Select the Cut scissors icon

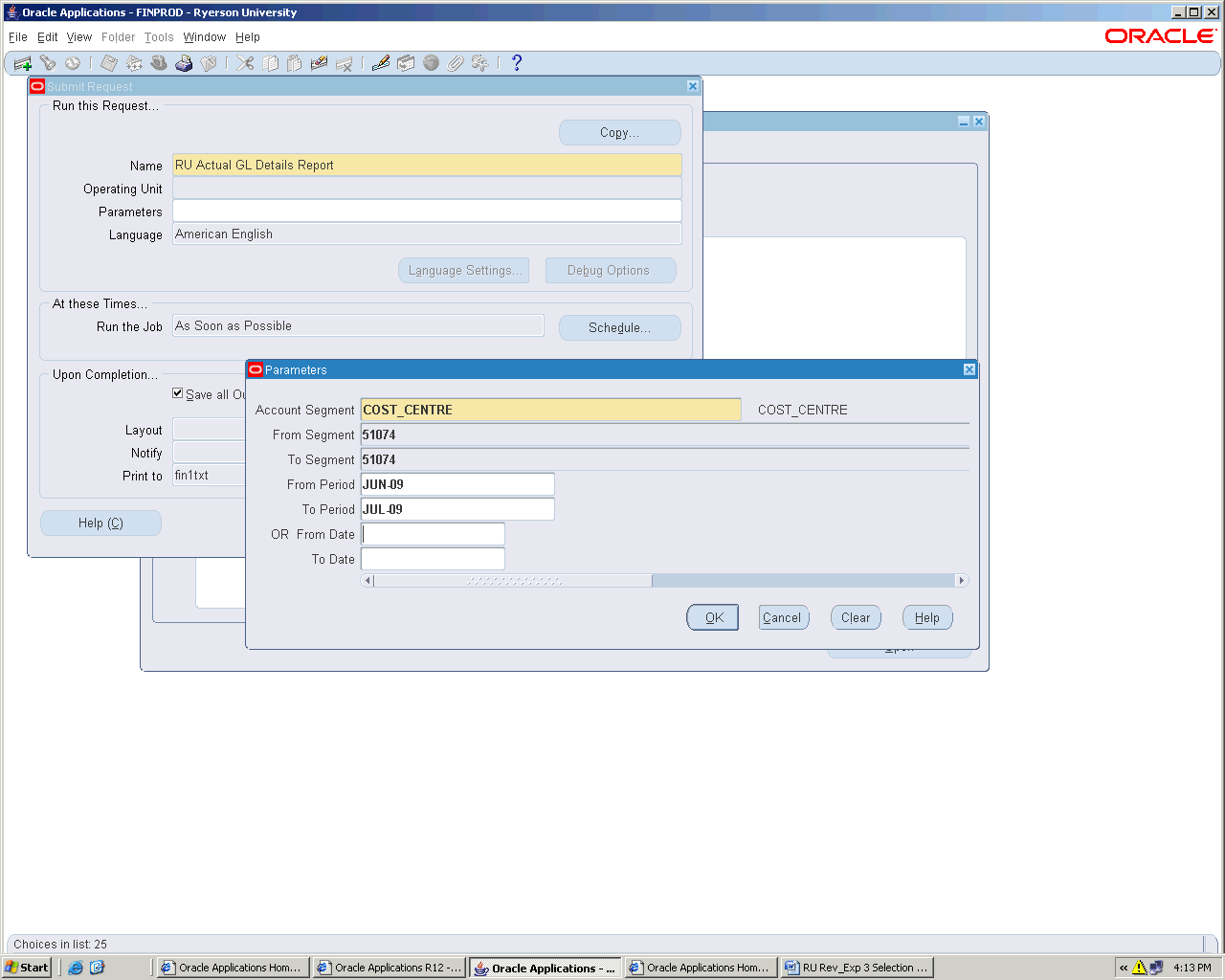(x=246, y=63)
